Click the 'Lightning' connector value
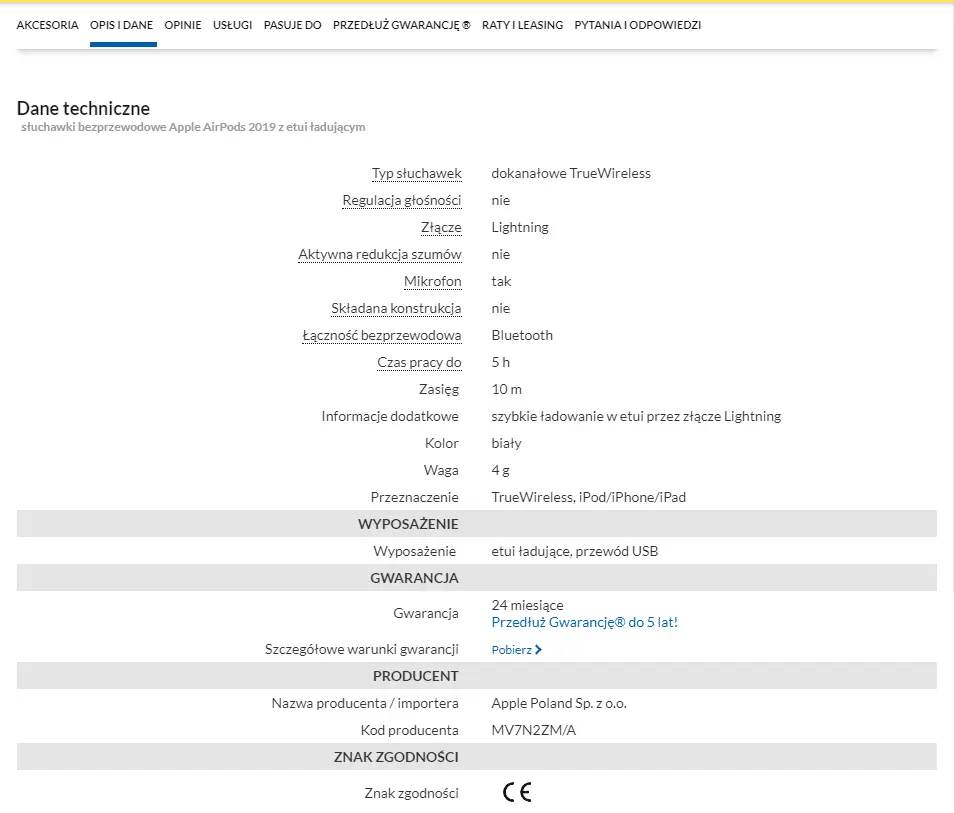The width and height of the screenshot is (954, 813). [x=520, y=228]
